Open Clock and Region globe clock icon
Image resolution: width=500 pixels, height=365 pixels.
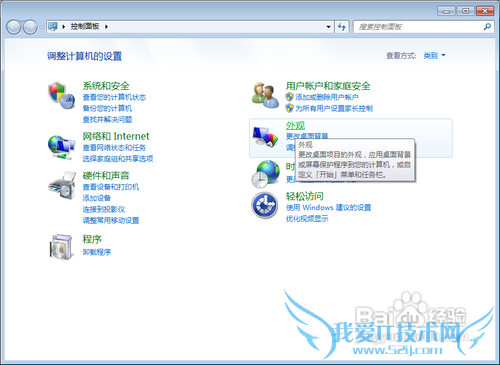point(265,174)
